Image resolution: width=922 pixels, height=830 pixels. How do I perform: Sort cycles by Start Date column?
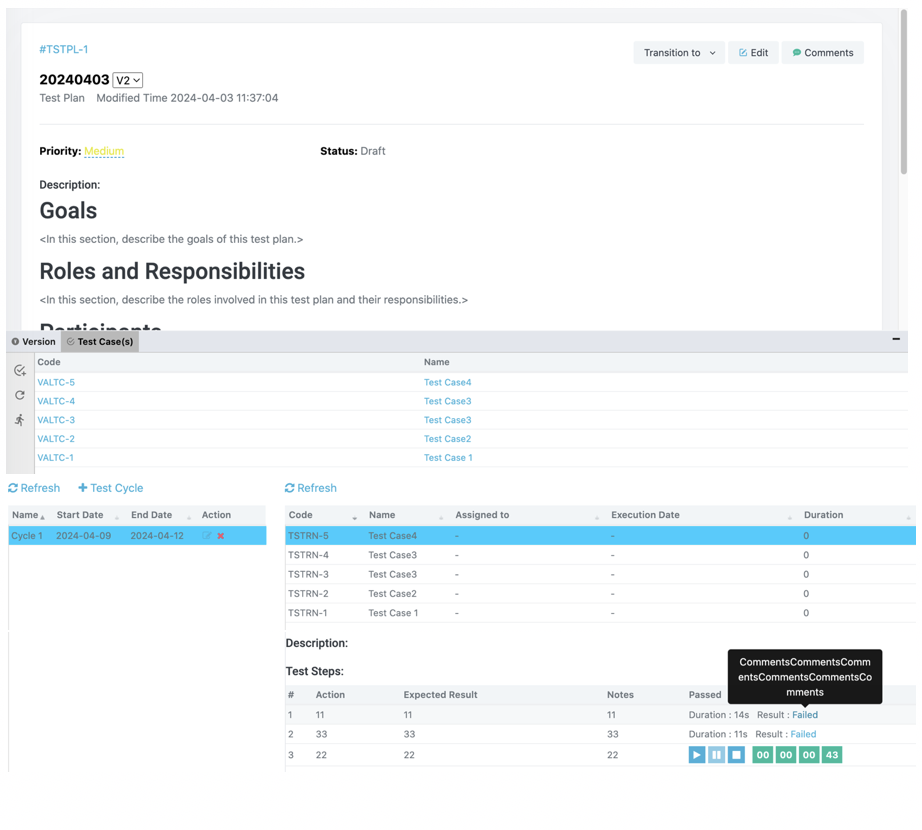pos(88,515)
